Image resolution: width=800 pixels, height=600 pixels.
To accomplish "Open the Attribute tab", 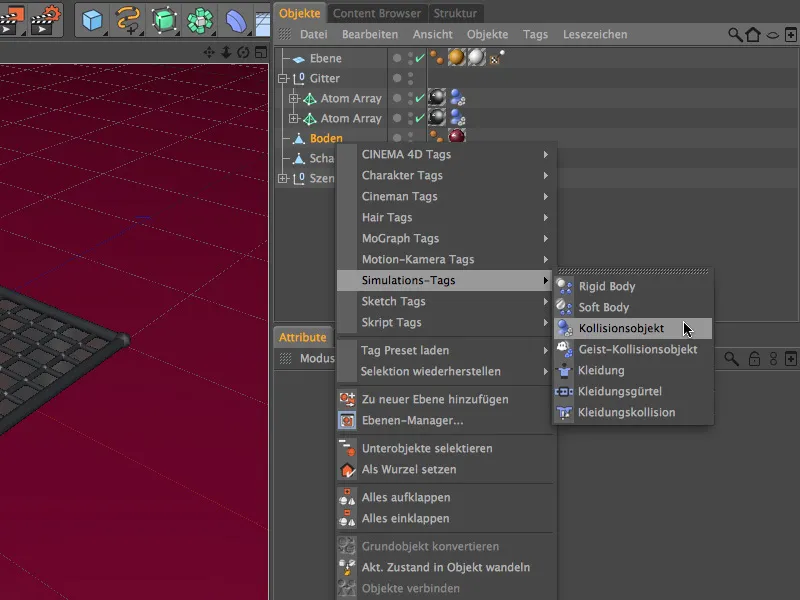I will coord(303,337).
